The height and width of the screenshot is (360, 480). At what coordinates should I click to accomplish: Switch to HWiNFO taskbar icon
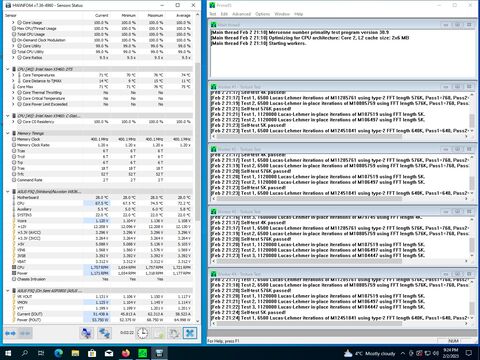(x=159, y=353)
